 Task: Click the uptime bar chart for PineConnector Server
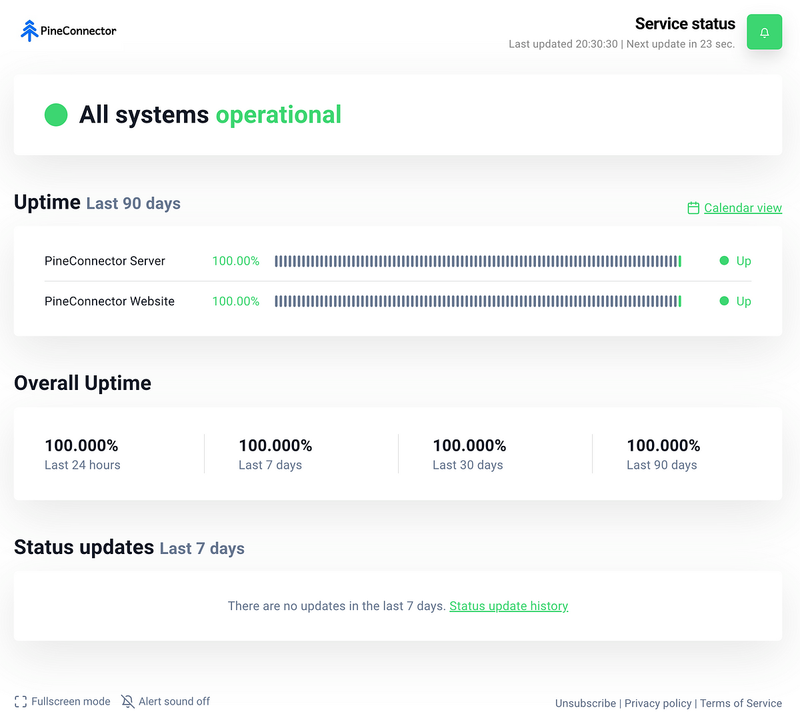pos(480,260)
